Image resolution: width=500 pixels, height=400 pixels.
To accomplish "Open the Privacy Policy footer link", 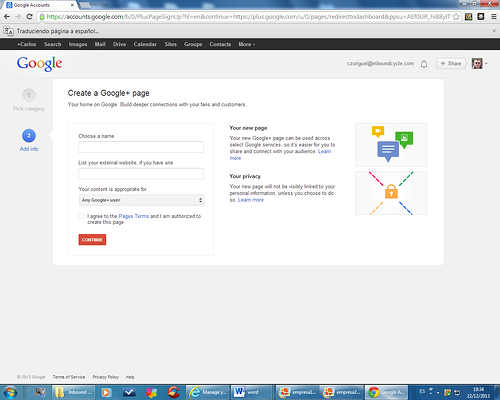I will 106,377.
